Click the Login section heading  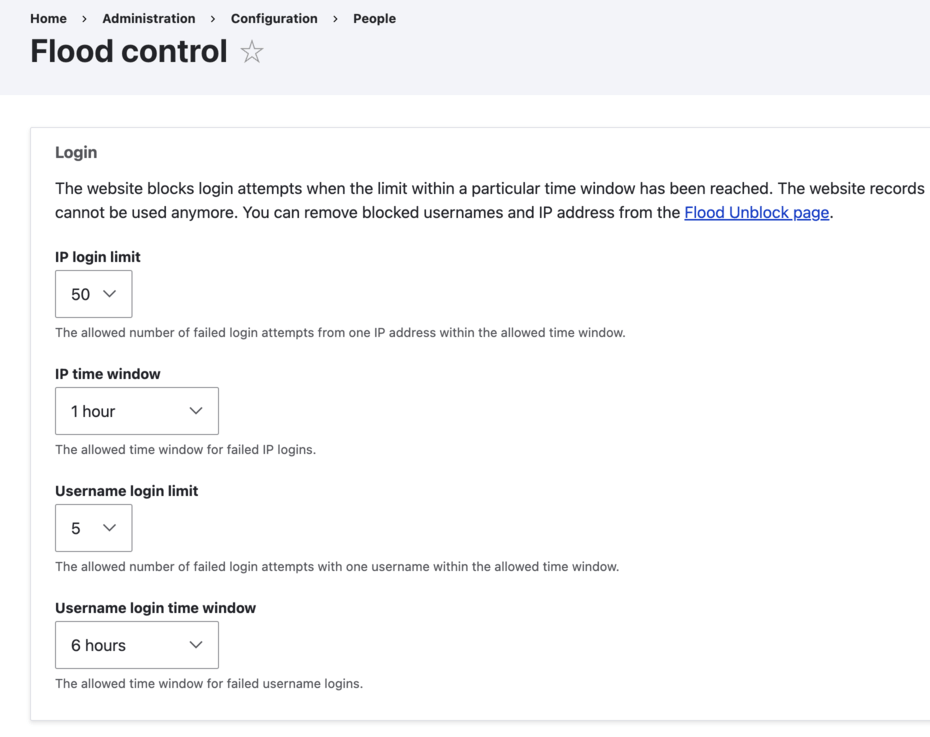click(x=76, y=152)
